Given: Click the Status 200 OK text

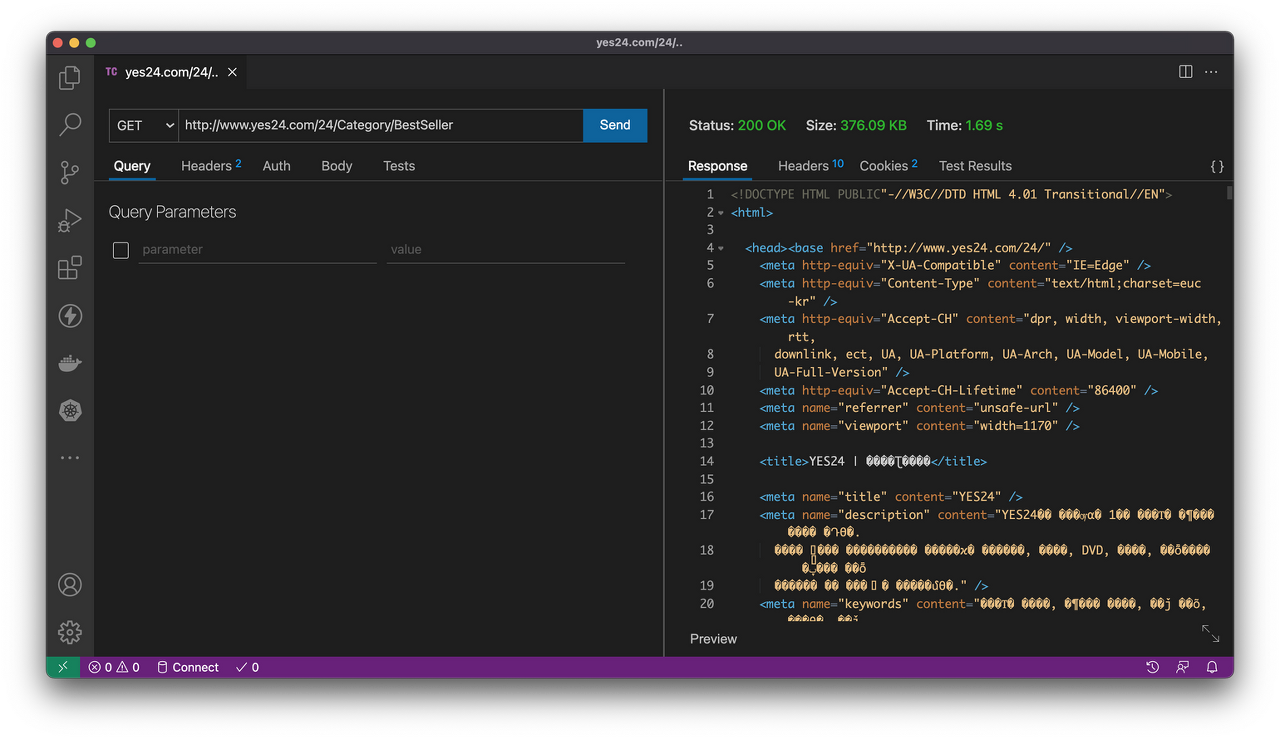Looking at the screenshot, I should 737,125.
